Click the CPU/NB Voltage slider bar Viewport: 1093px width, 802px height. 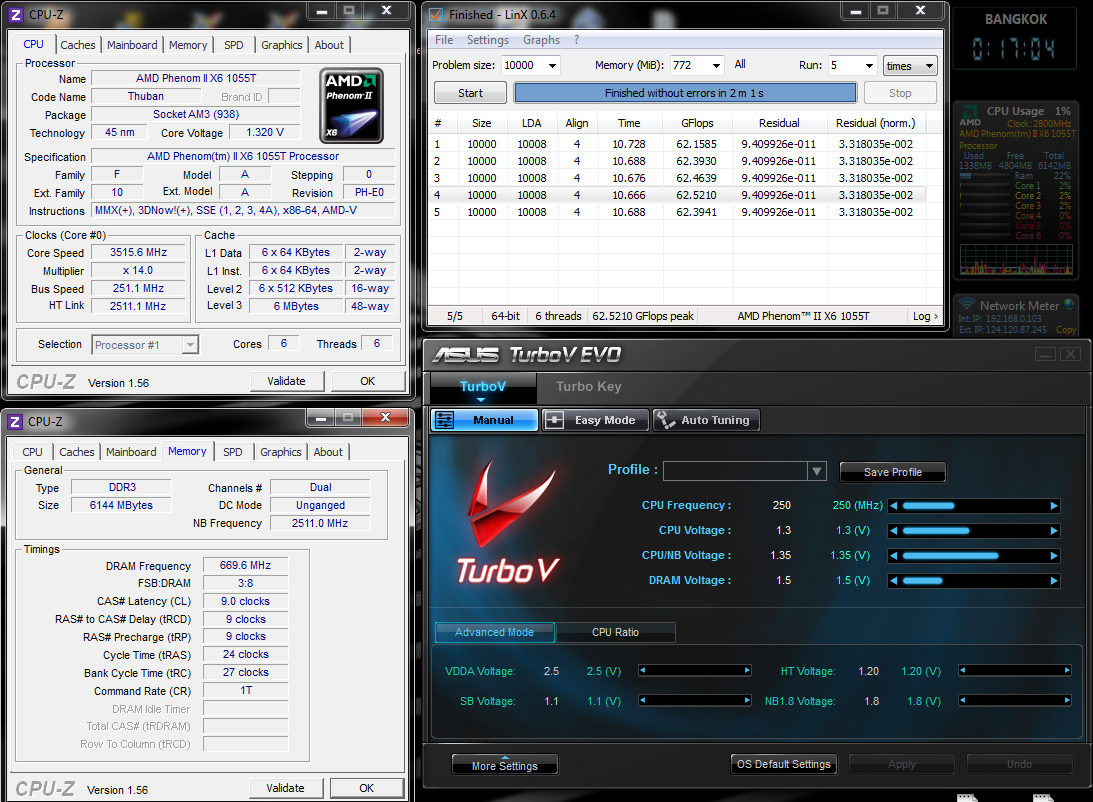pyautogui.click(x=973, y=556)
